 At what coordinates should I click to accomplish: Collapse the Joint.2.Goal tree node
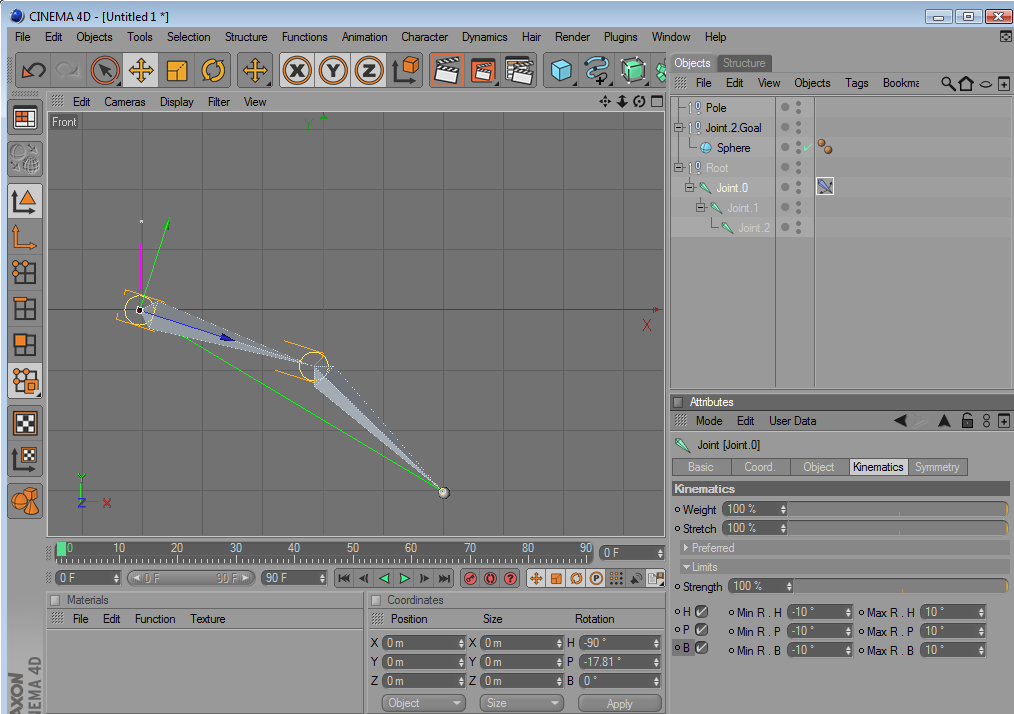click(678, 127)
